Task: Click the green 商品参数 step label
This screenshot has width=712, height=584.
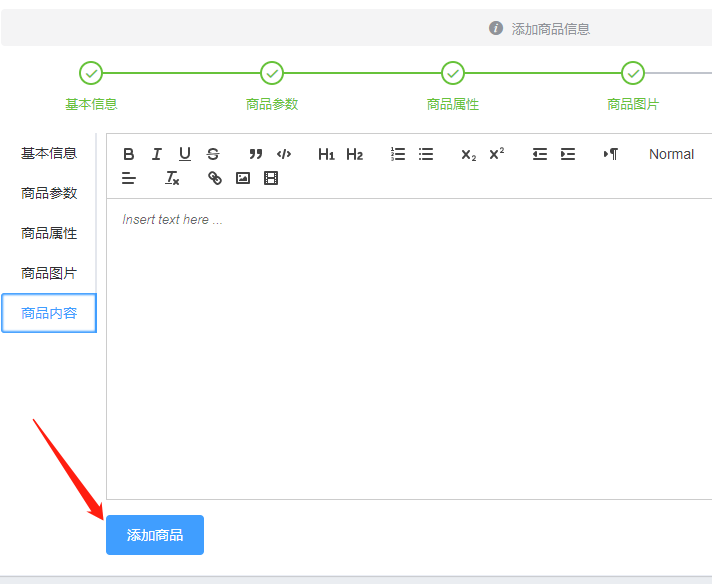Action: click(x=272, y=104)
